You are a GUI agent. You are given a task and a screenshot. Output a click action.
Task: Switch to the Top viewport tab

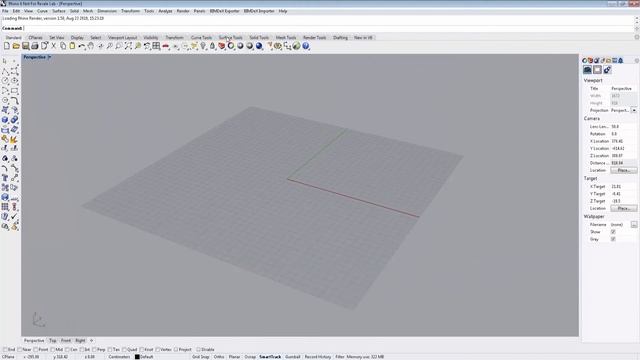(53, 340)
